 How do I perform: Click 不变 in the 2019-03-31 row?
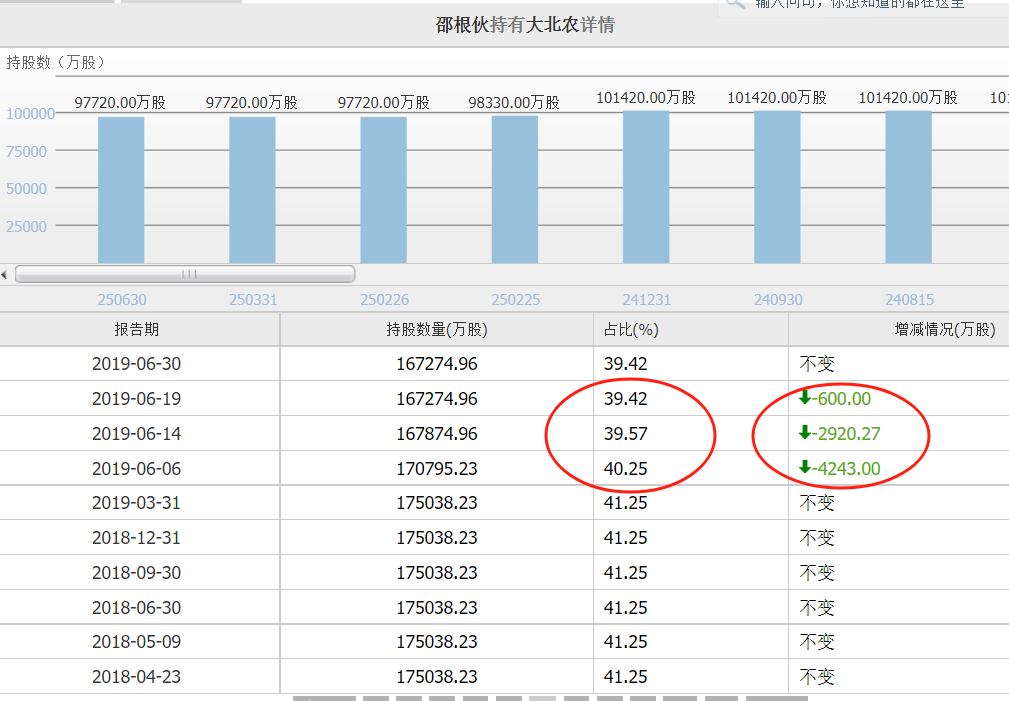pyautogui.click(x=817, y=503)
